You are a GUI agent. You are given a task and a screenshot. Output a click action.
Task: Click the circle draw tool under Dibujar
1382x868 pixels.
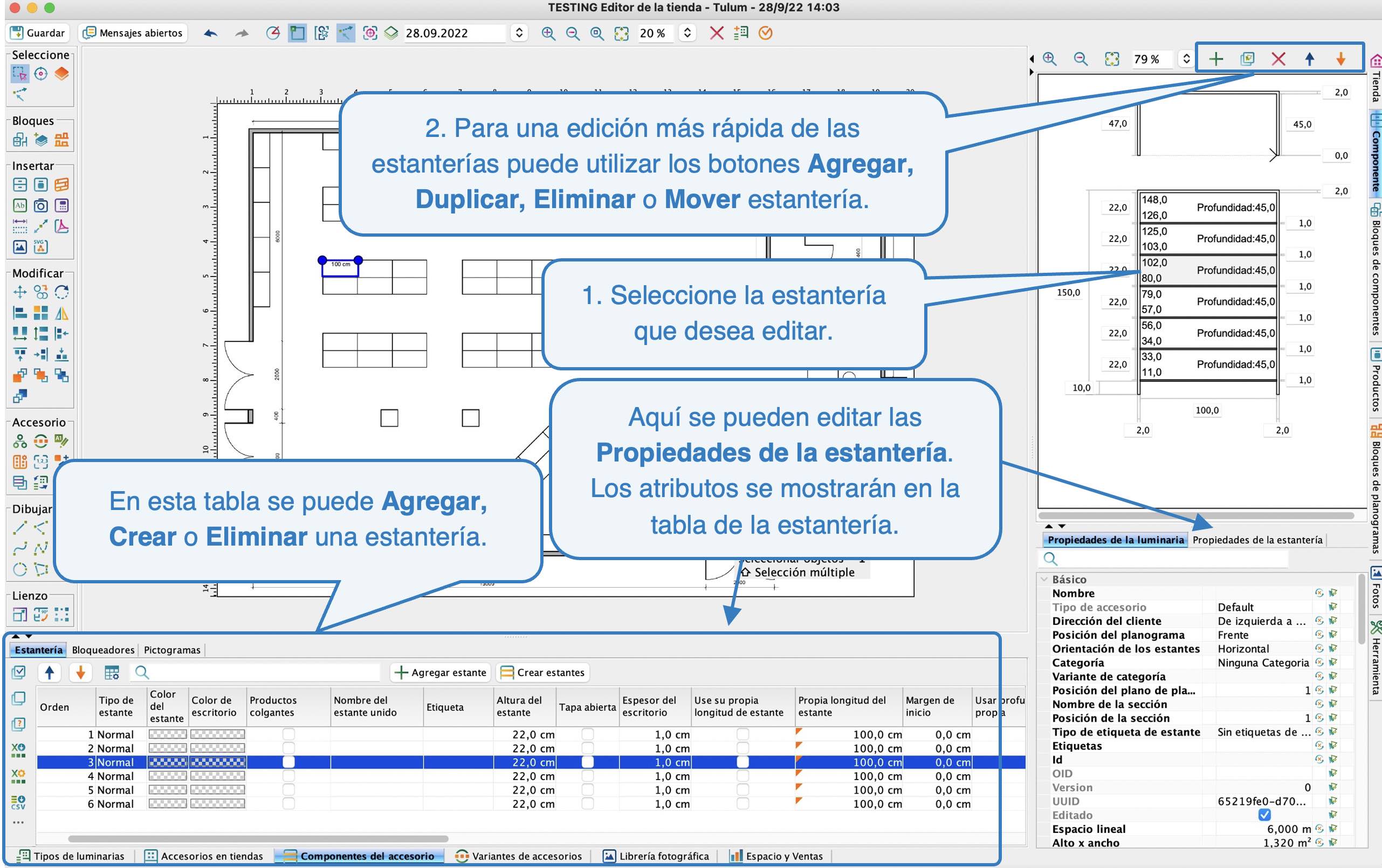coord(19,569)
